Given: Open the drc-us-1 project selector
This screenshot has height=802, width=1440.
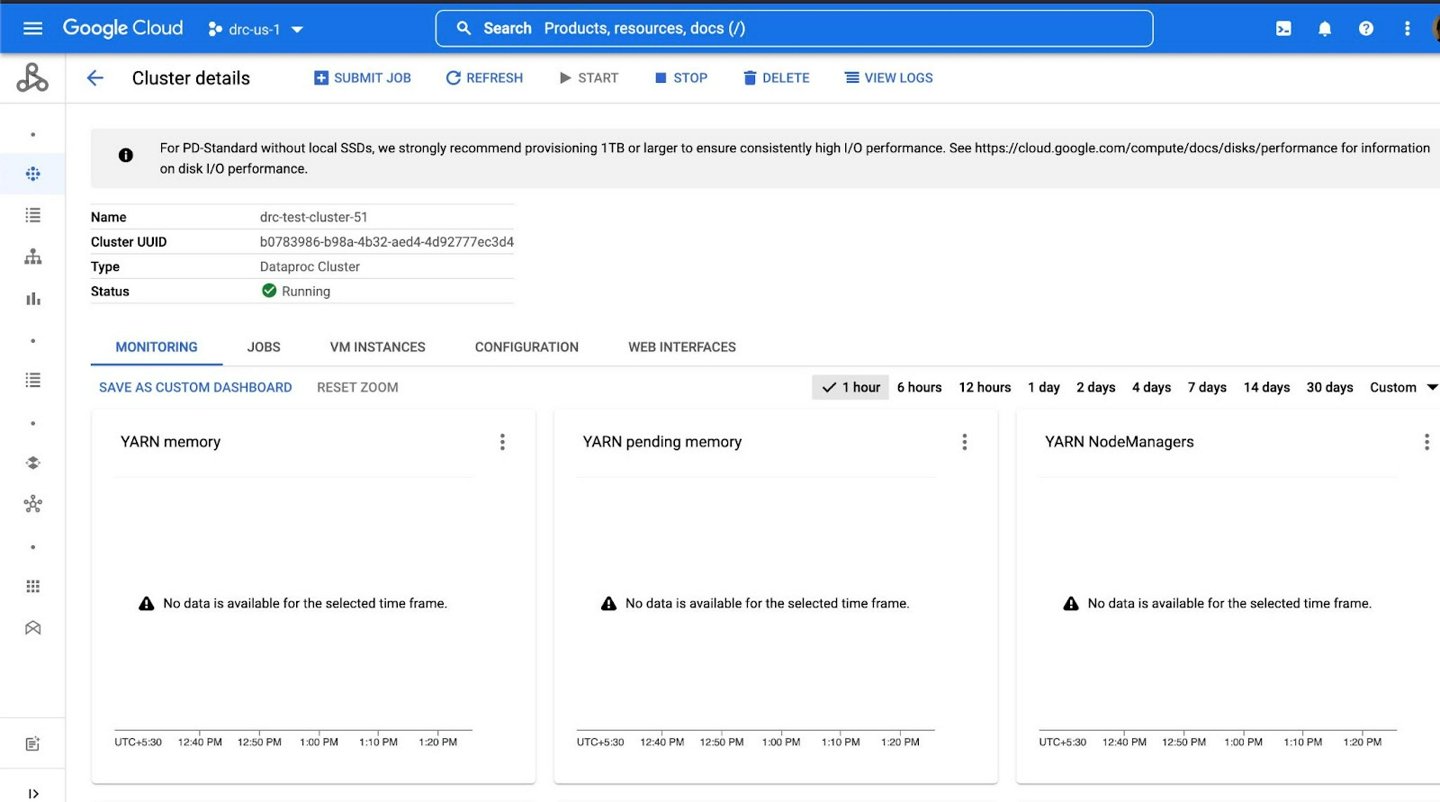Looking at the screenshot, I should (x=255, y=29).
